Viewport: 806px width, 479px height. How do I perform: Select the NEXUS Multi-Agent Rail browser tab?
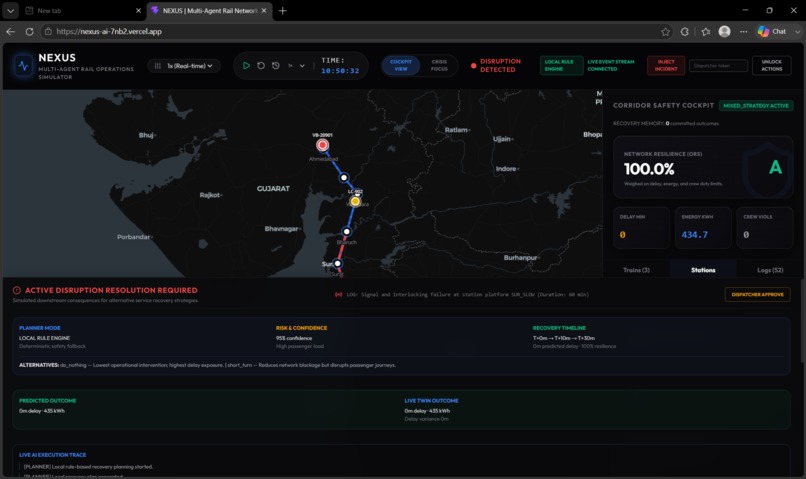click(x=210, y=10)
